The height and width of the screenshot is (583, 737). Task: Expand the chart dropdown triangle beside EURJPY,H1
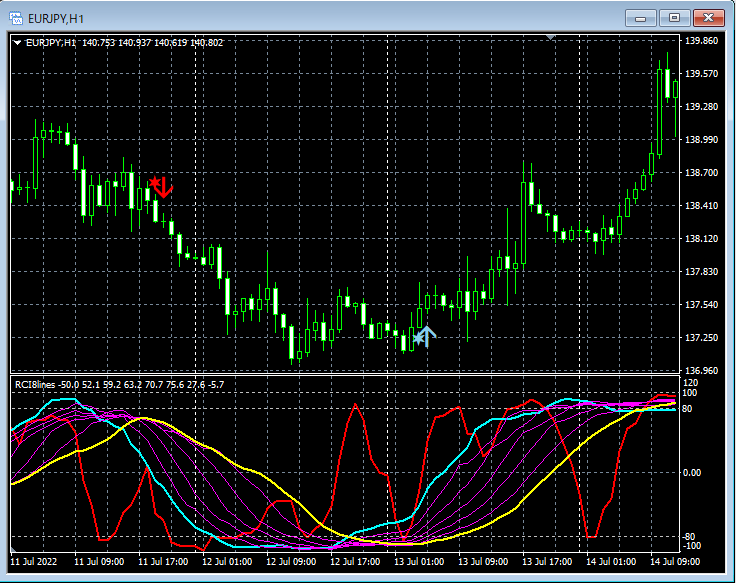(17, 43)
